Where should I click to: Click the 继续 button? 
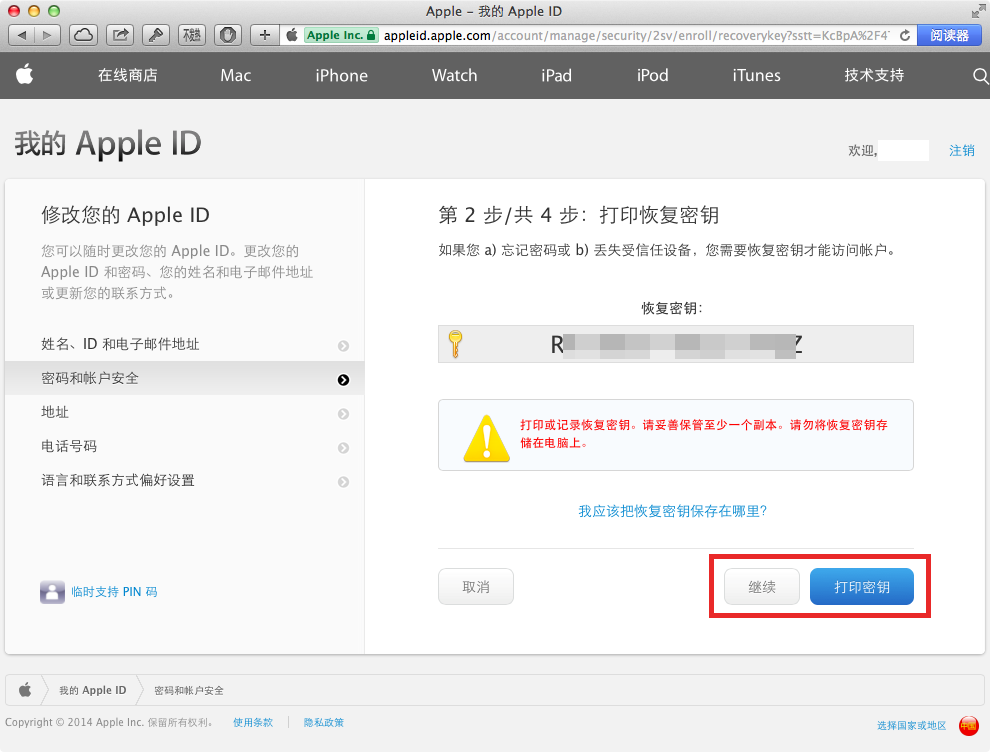[x=761, y=587]
